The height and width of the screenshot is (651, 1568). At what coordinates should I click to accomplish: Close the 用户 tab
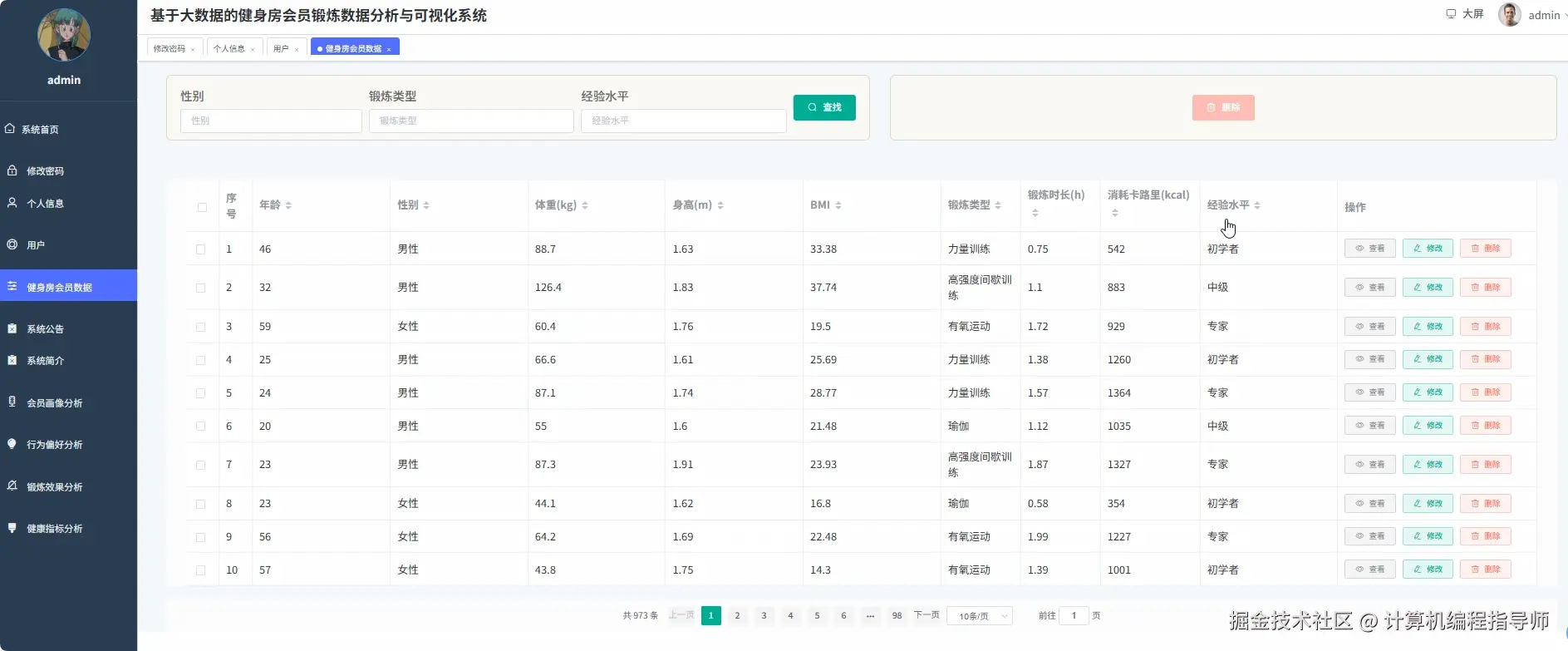point(297,49)
